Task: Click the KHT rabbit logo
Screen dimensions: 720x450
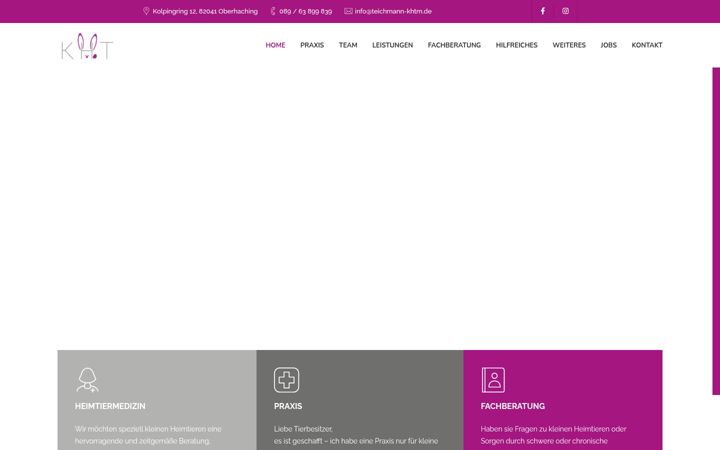Action: point(87,46)
